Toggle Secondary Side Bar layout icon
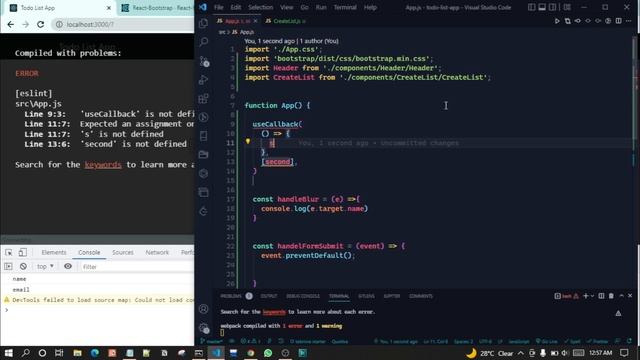Viewport: 640px width, 360px height. [552, 7]
